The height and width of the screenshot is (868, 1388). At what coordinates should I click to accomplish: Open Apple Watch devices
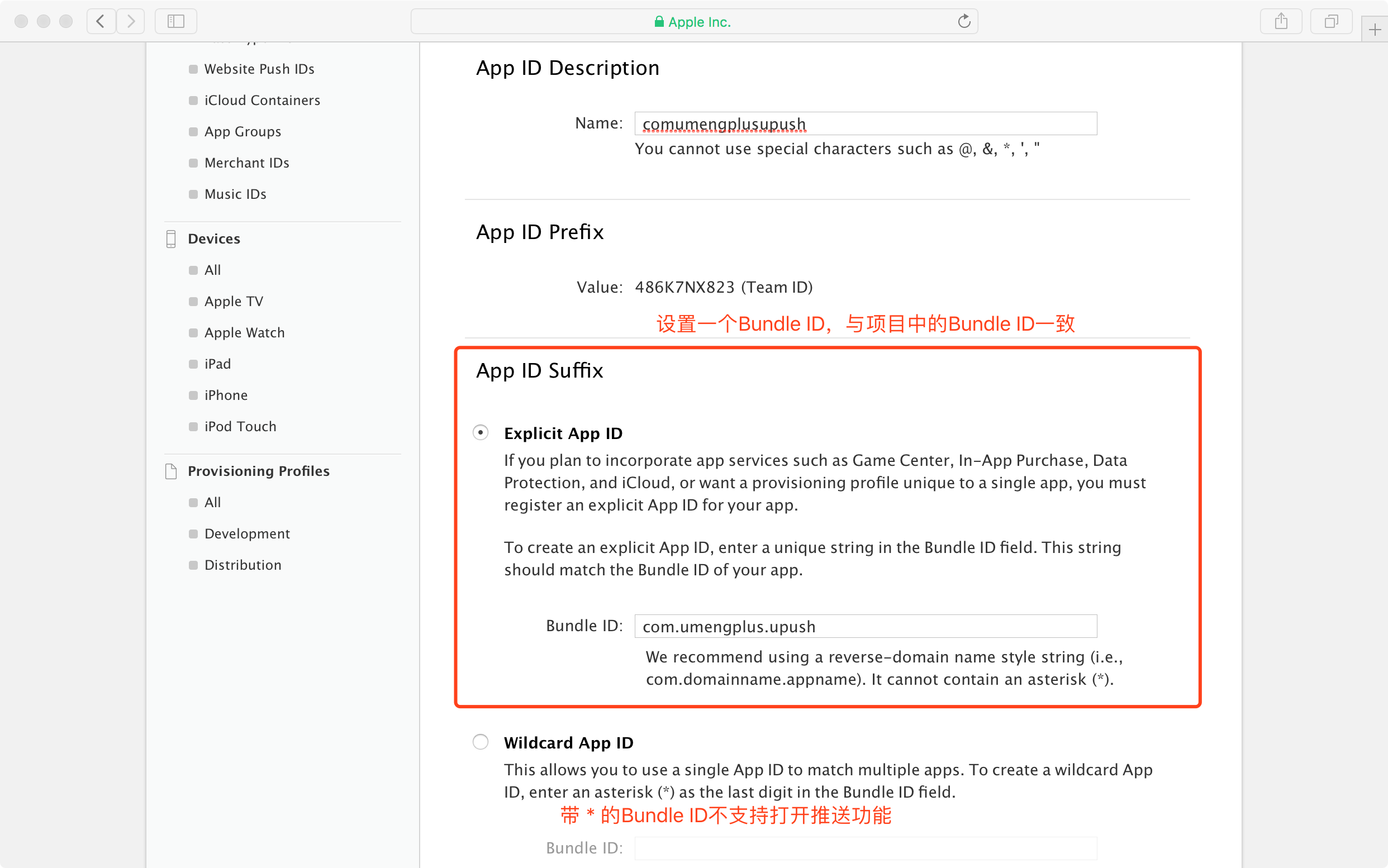[245, 332]
